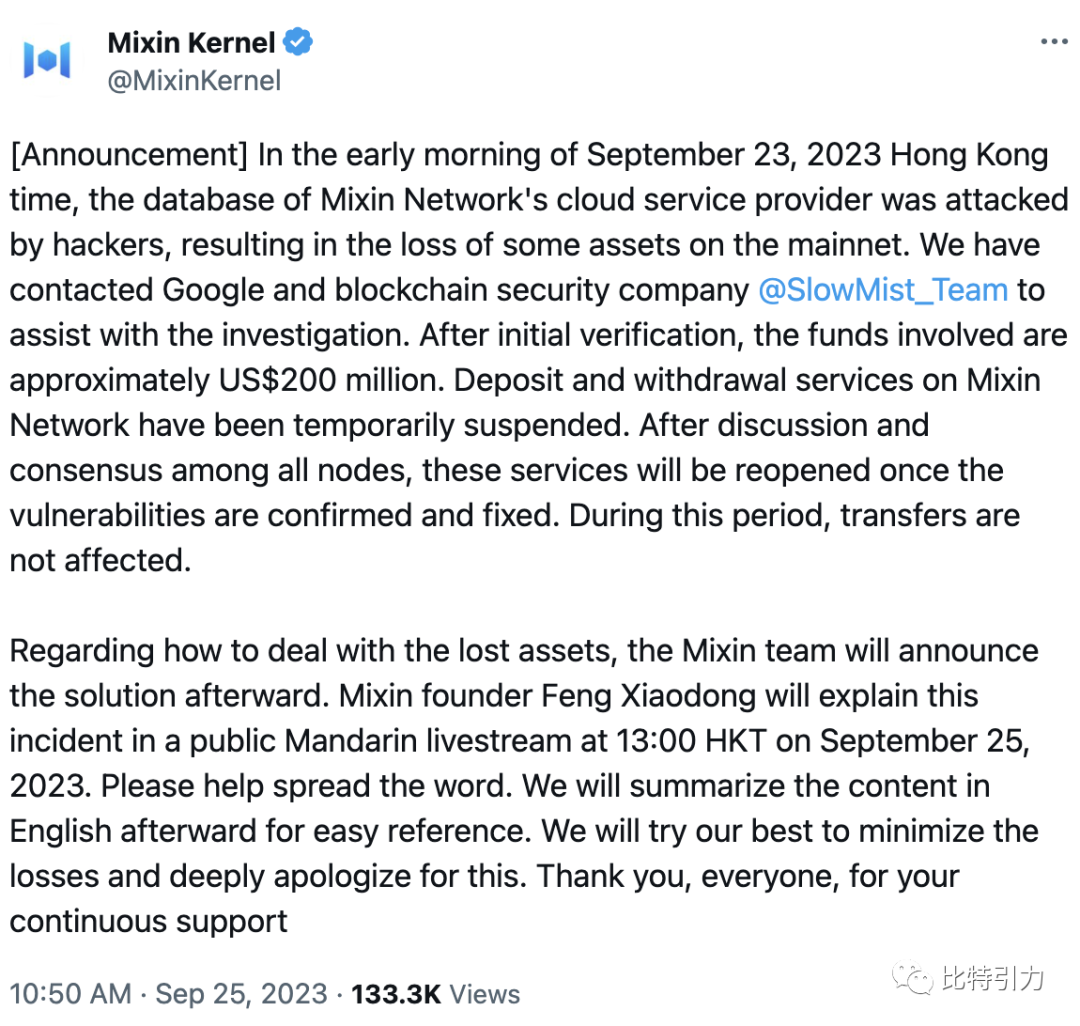
Task: Click the 'not affected.' closing line
Action: click(101, 561)
